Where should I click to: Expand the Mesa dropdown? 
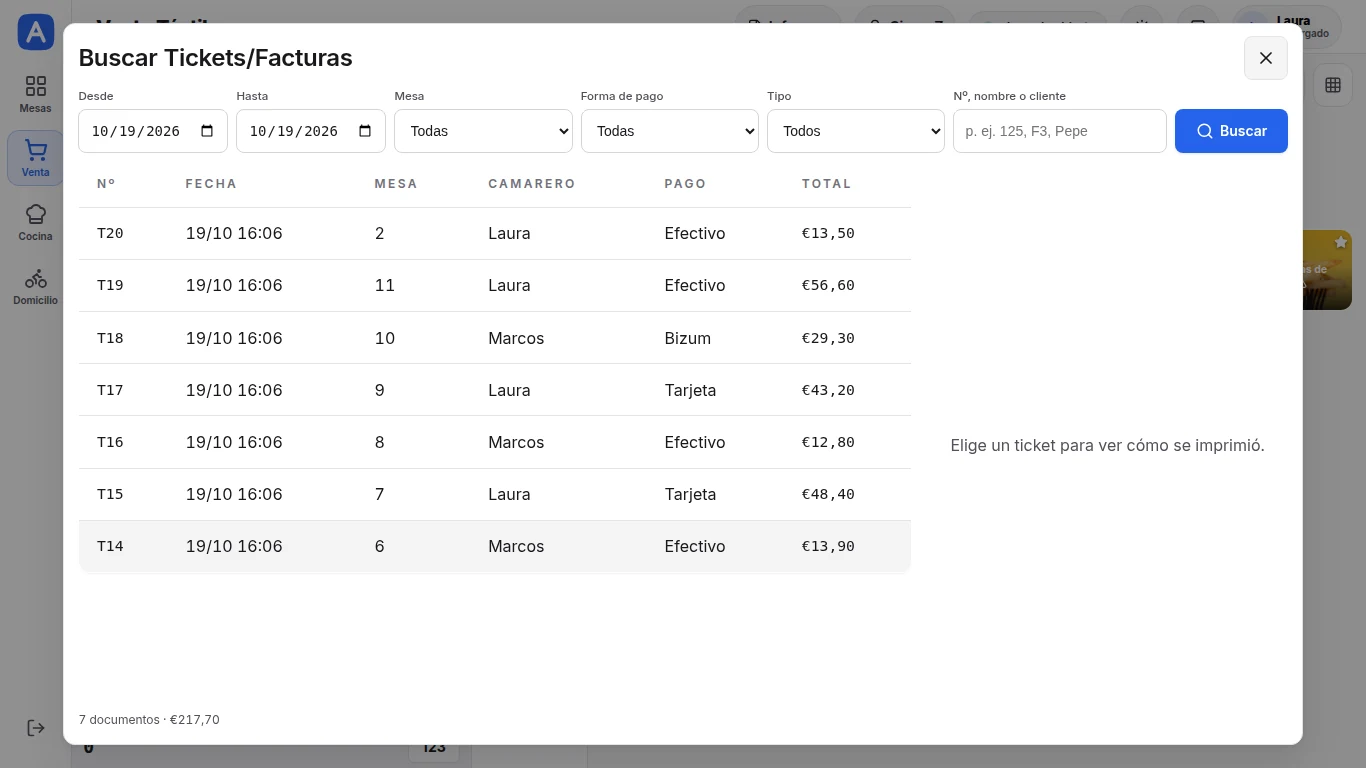483,131
